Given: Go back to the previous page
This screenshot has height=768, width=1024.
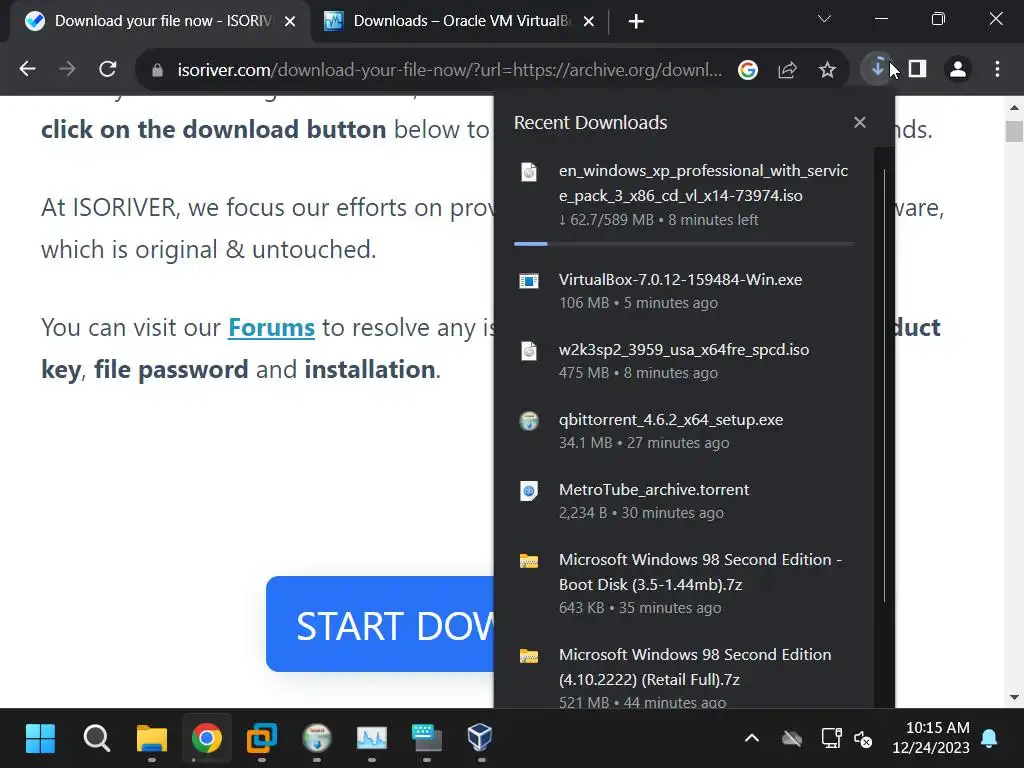Looking at the screenshot, I should coord(27,69).
